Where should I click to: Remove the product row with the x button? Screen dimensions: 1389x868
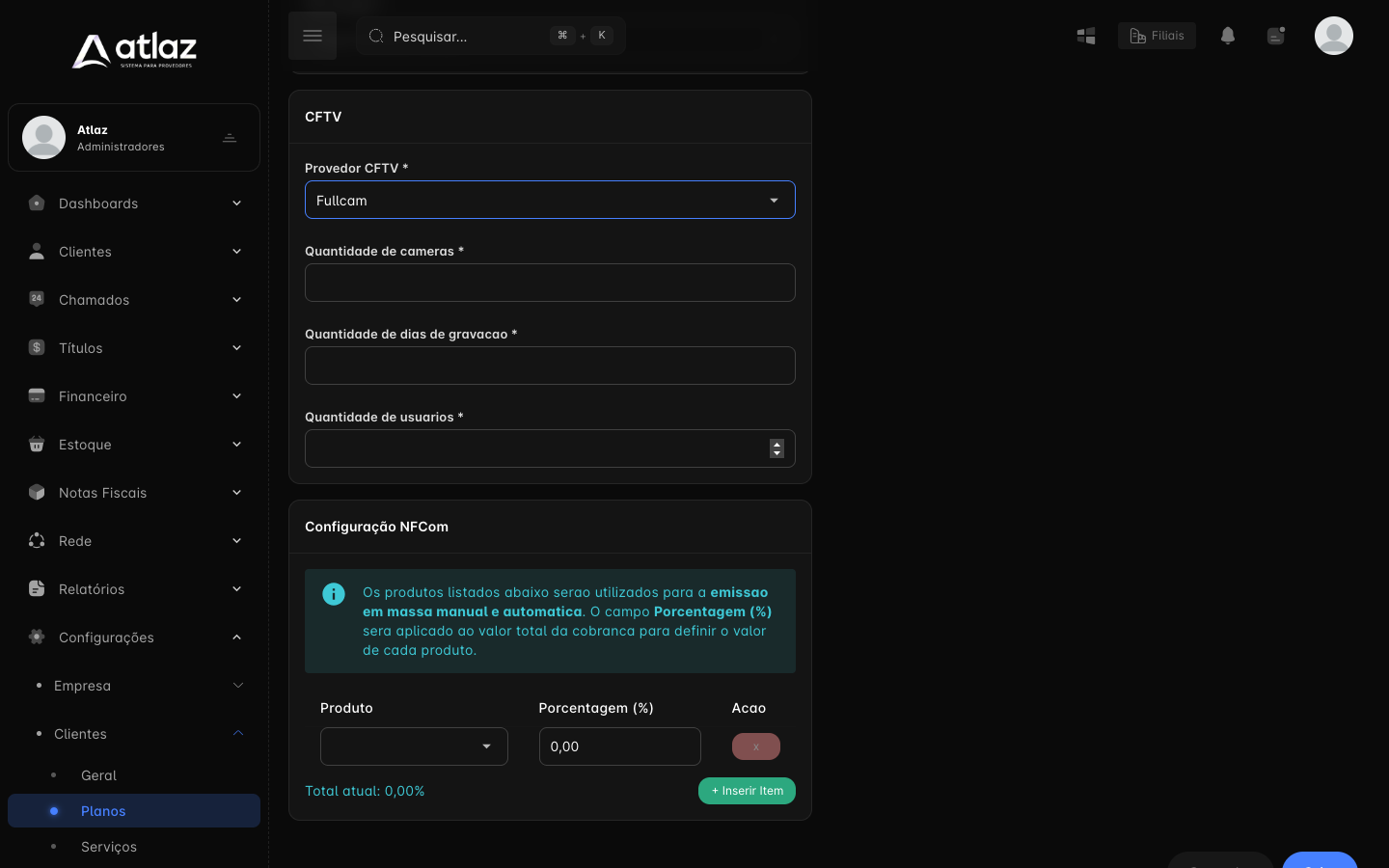(756, 746)
